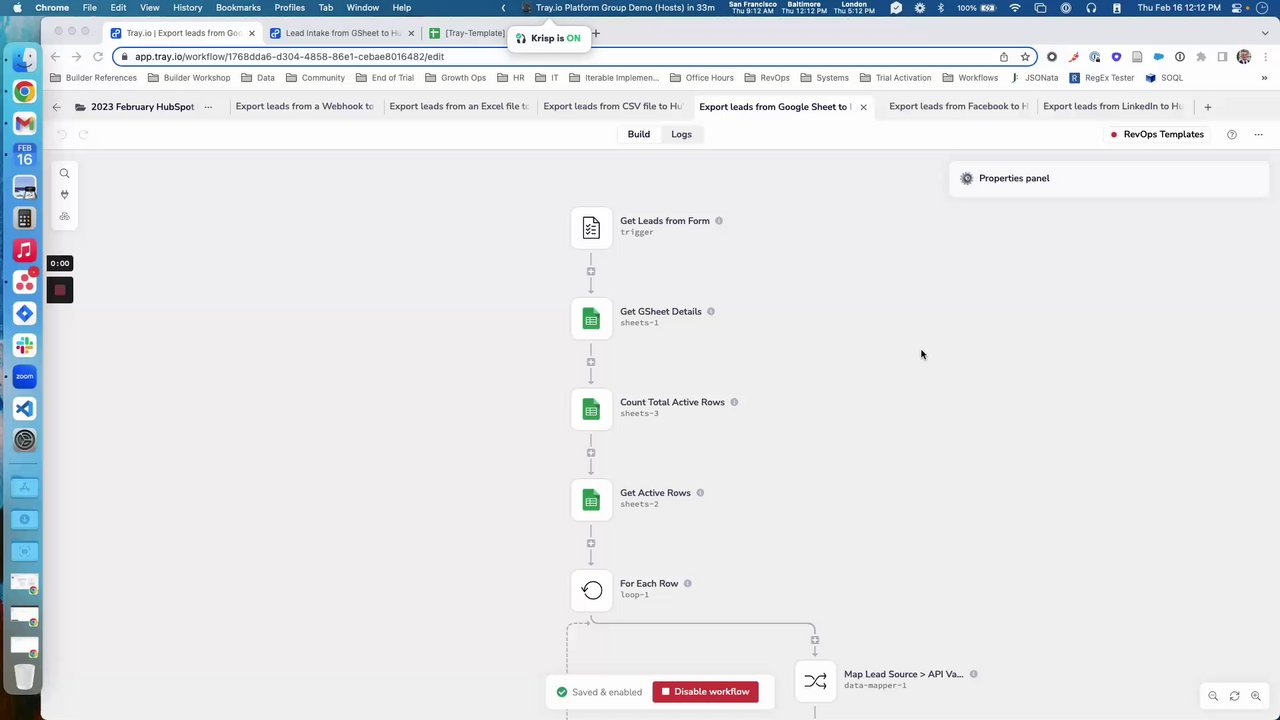Open the Profiles menu in the menu bar
The width and height of the screenshot is (1280, 720).
[x=289, y=7]
